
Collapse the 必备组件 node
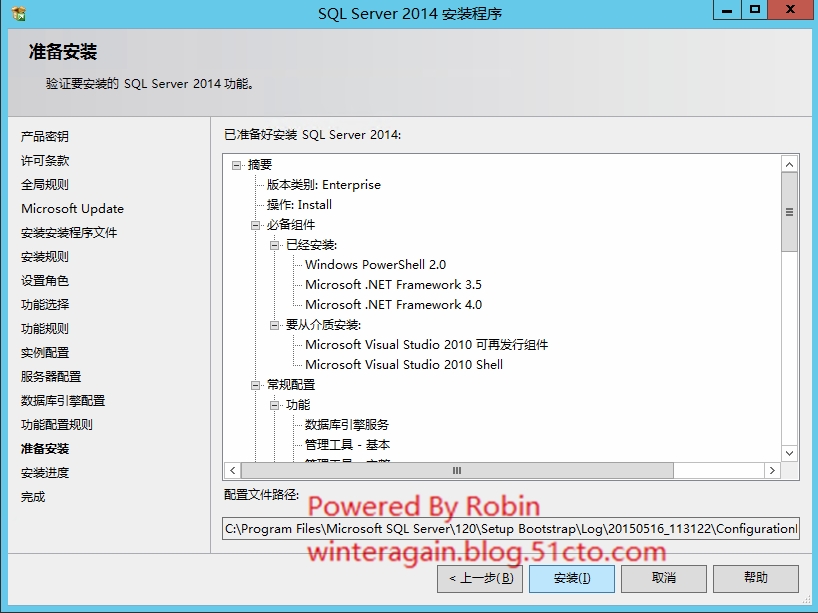[255, 225]
